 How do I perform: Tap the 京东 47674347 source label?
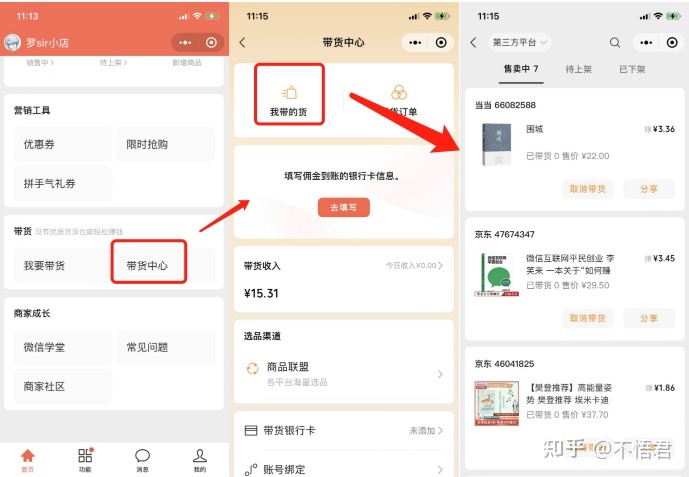pyautogui.click(x=504, y=234)
